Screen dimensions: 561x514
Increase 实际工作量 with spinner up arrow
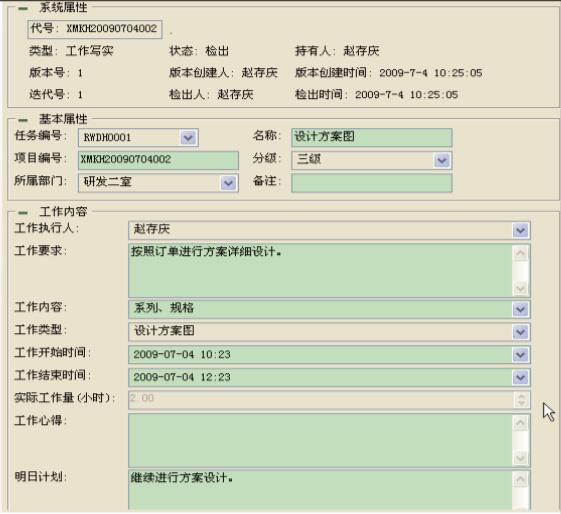pos(521,396)
